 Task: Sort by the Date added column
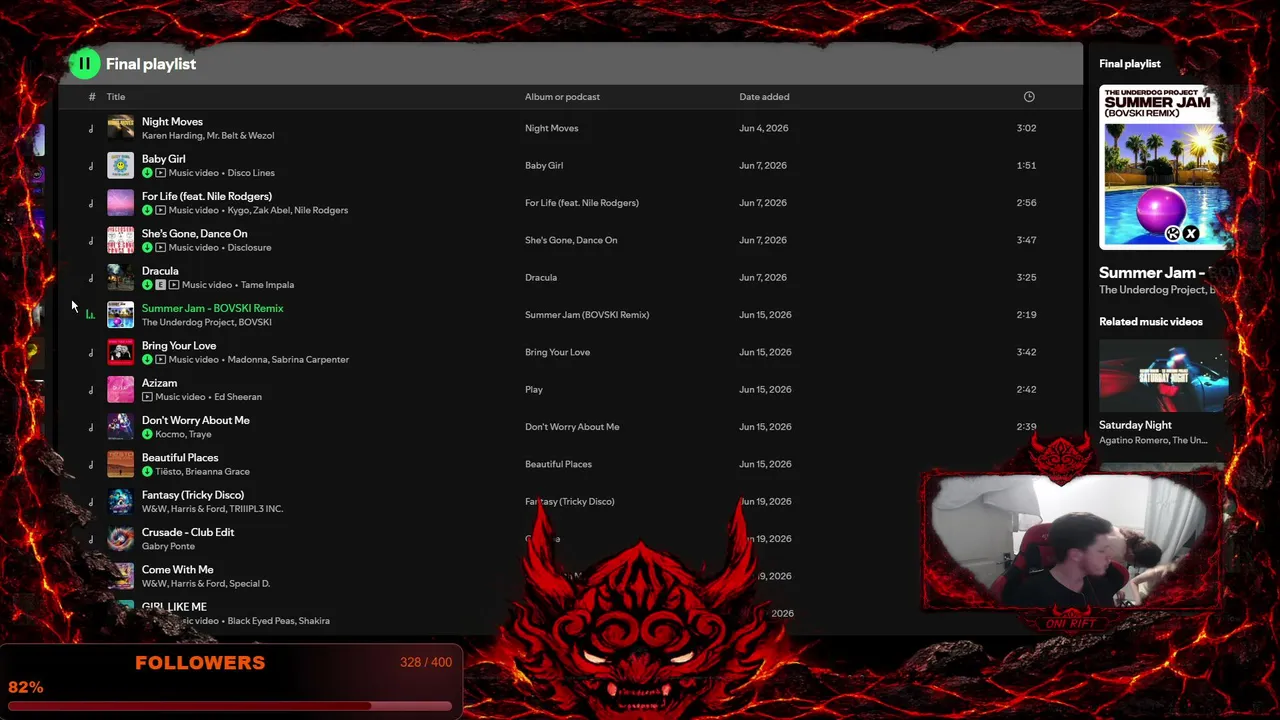click(x=764, y=97)
